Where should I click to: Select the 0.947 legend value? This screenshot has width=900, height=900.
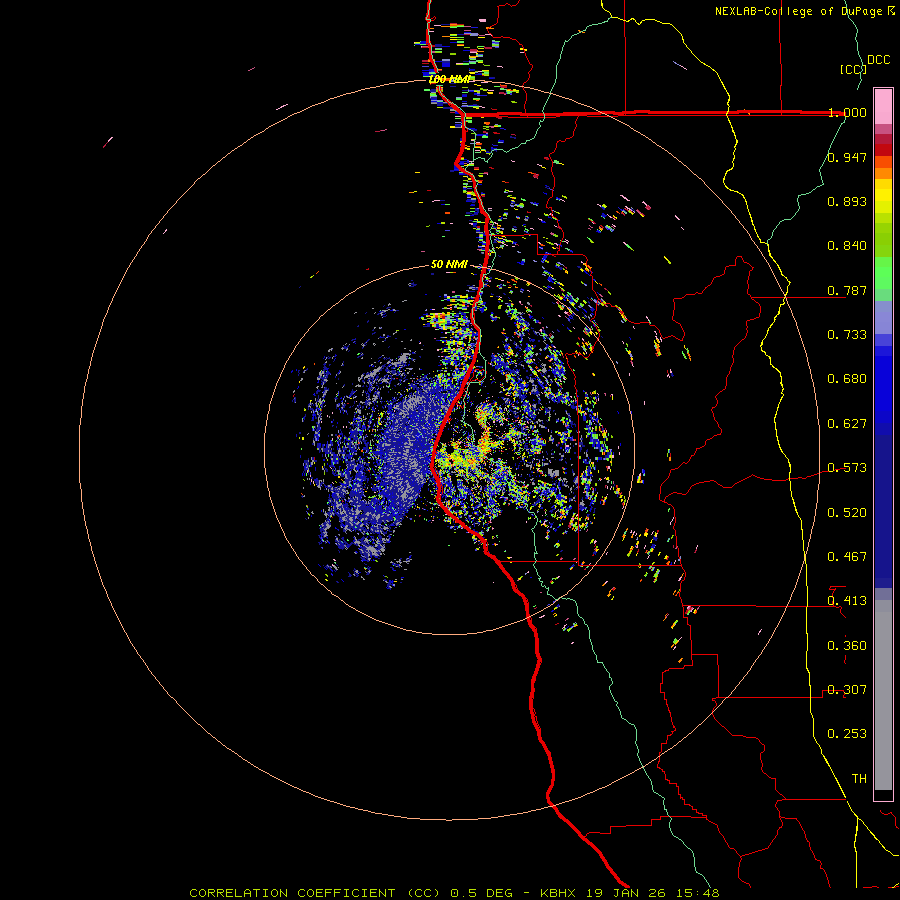pos(847,157)
